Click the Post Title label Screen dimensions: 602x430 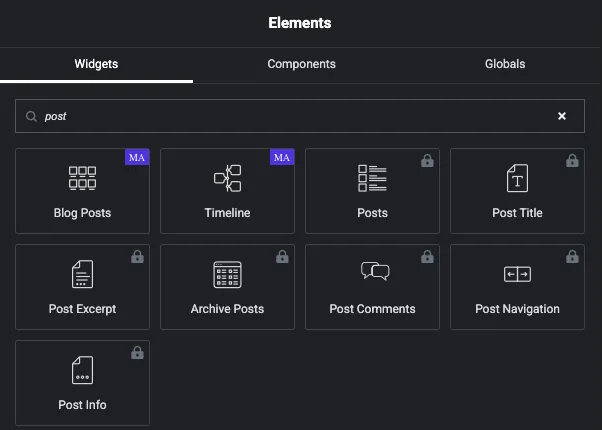pyautogui.click(x=517, y=213)
